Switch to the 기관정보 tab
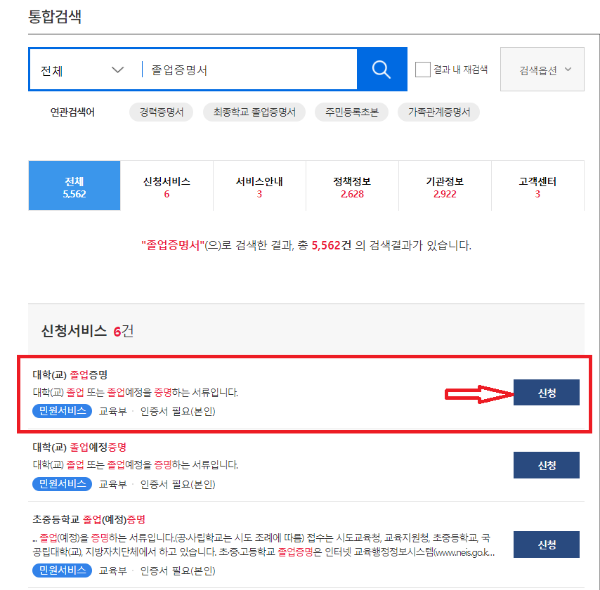The height and width of the screenshot is (590, 600). point(445,186)
